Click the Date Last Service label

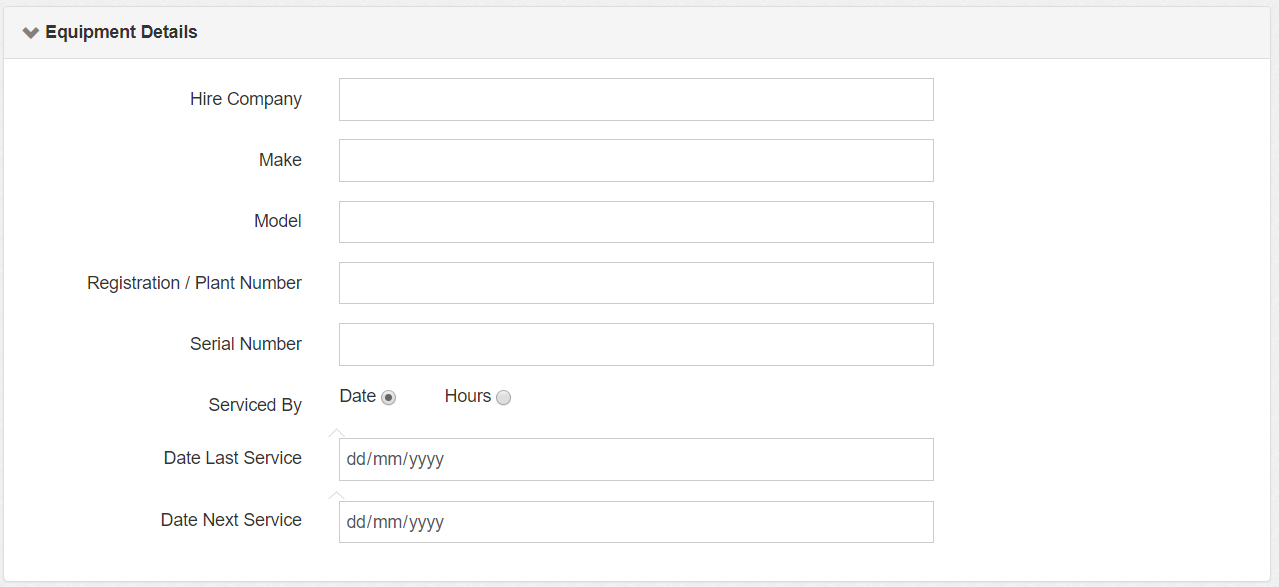point(233,458)
